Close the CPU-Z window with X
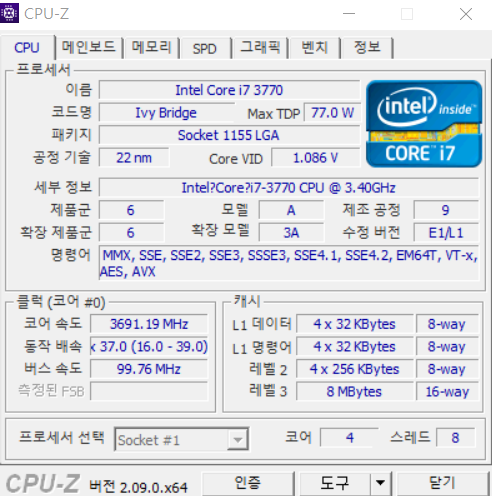This screenshot has width=492, height=496. [466, 14]
